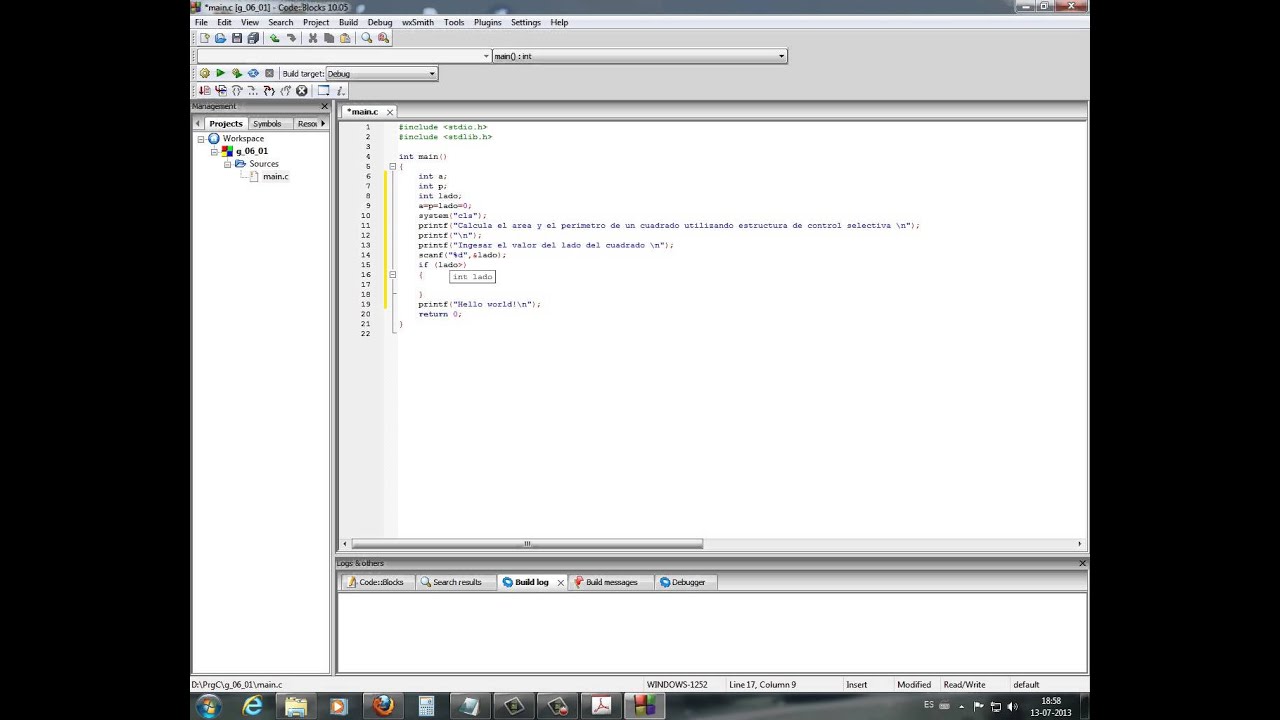Click the Run to cursor debugger icon
The width and height of the screenshot is (1280, 720).
(x=221, y=90)
